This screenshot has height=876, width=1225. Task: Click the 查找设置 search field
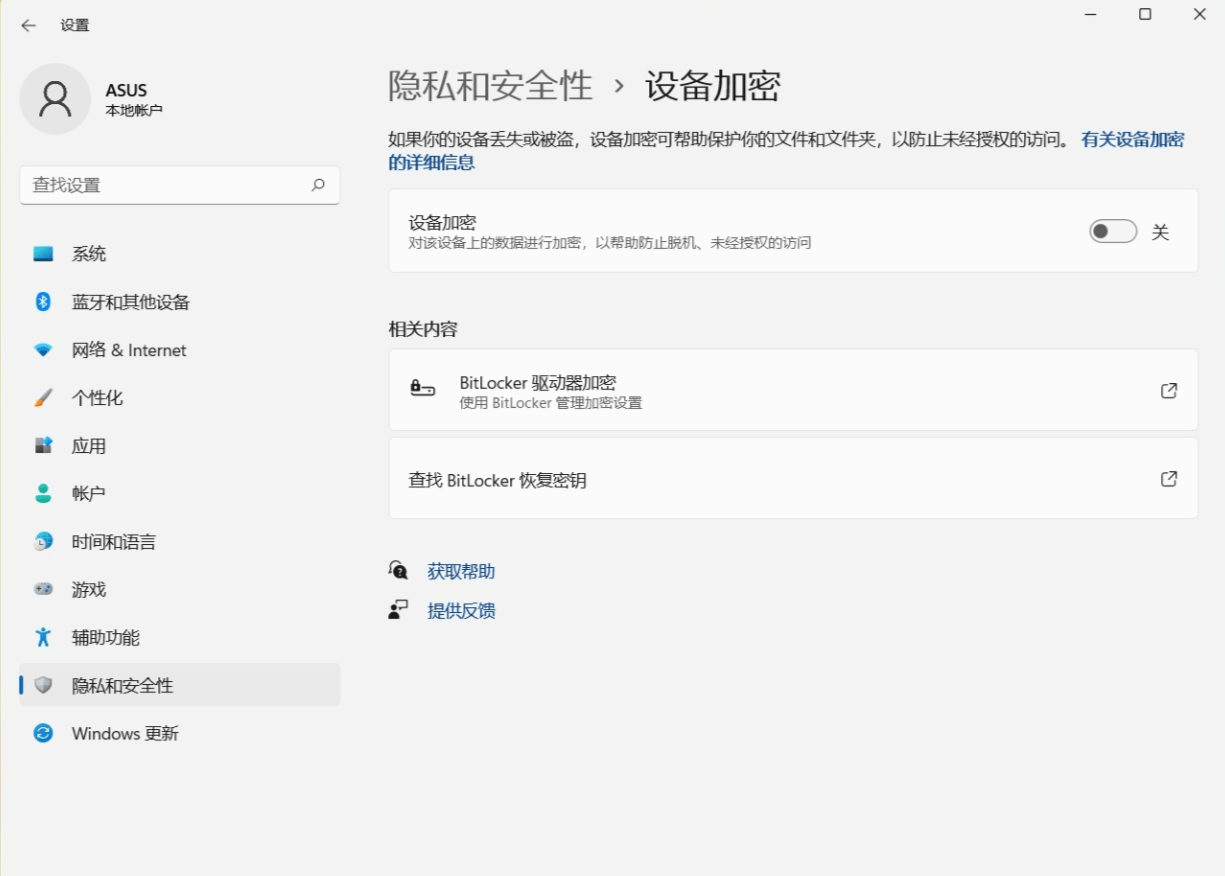165,185
